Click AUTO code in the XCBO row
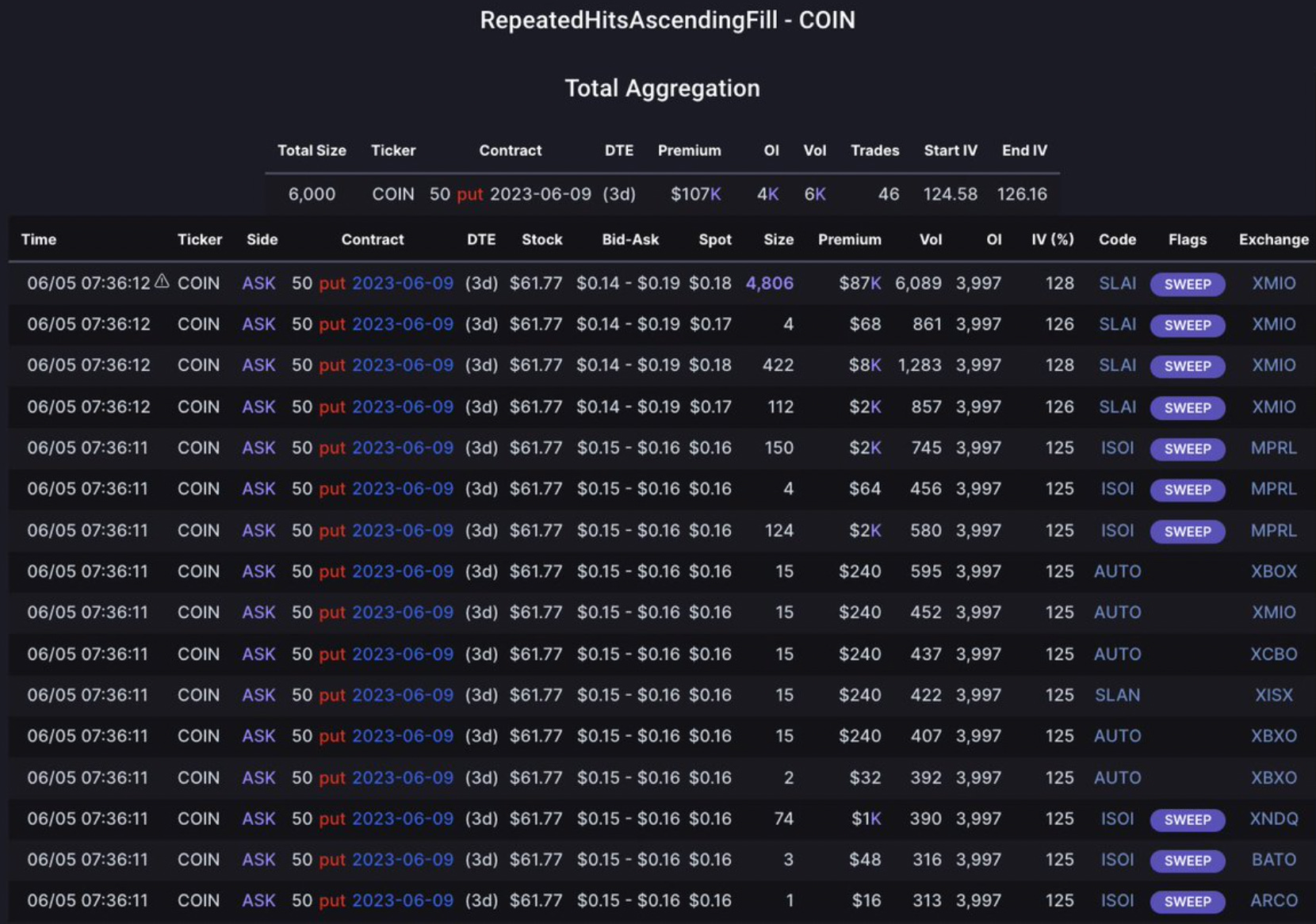The width and height of the screenshot is (1316, 924). pos(1117,654)
